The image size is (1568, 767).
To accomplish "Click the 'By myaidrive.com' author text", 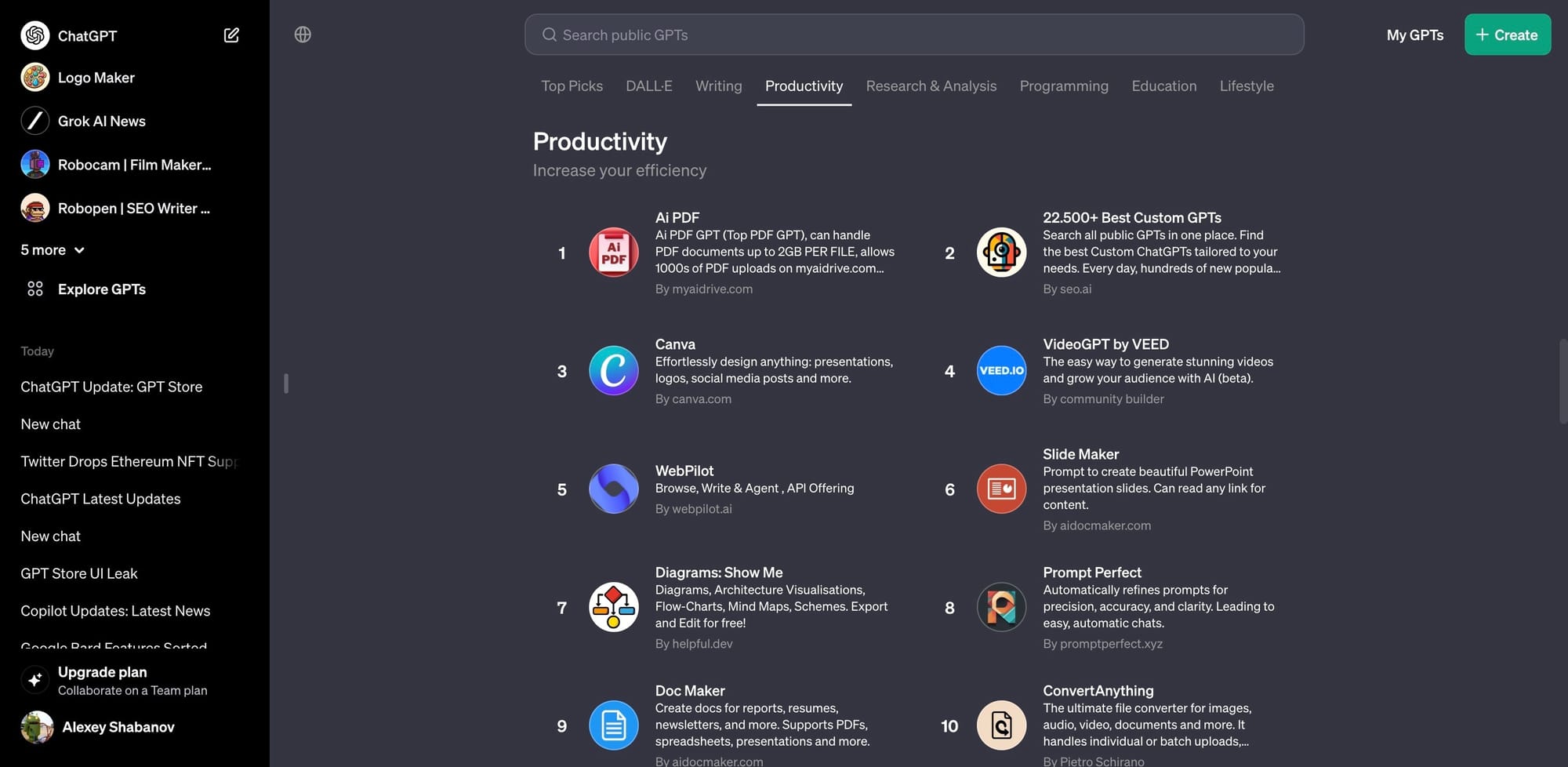I will click(704, 289).
